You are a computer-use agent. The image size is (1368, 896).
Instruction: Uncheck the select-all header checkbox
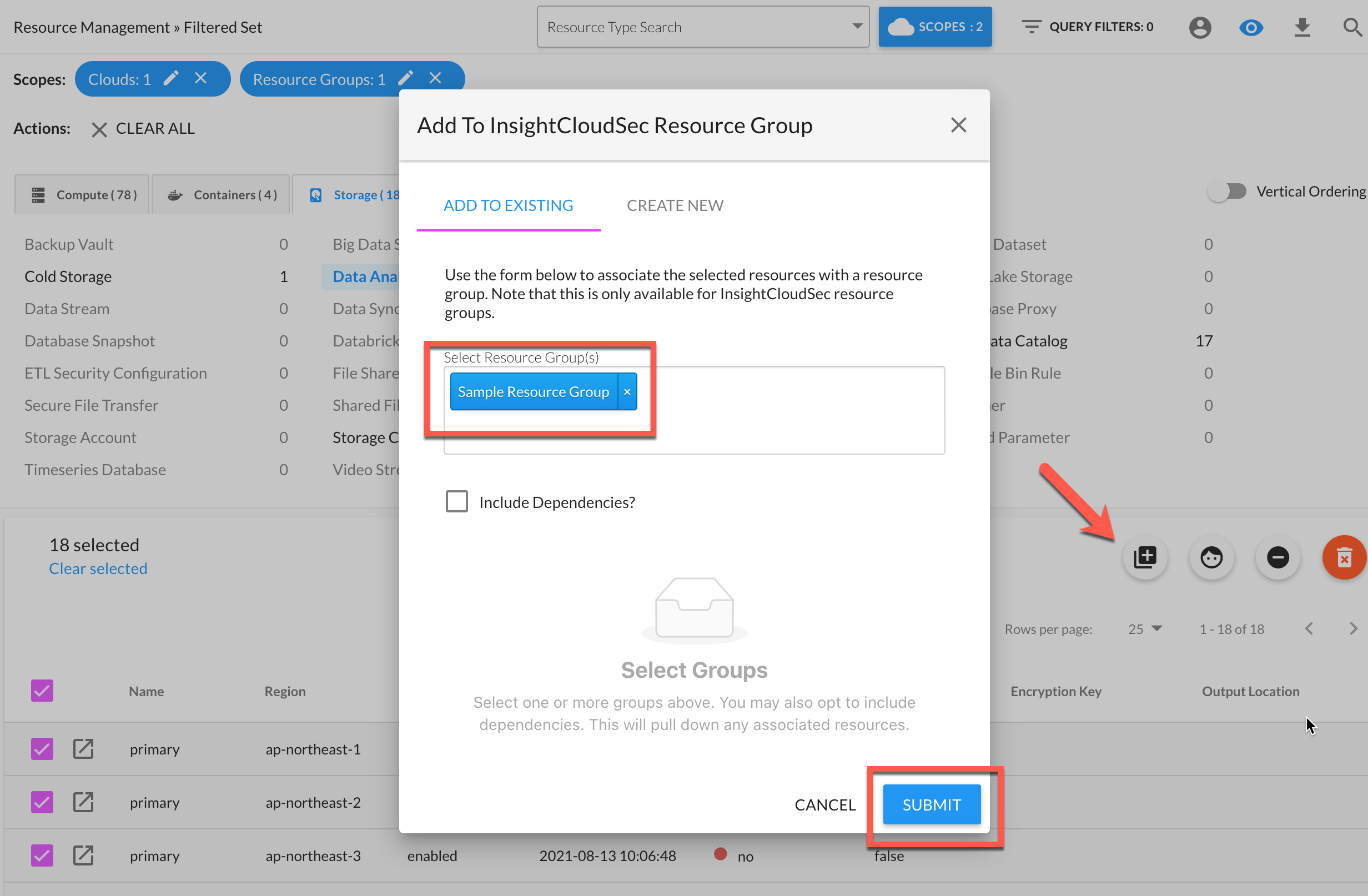click(x=42, y=691)
